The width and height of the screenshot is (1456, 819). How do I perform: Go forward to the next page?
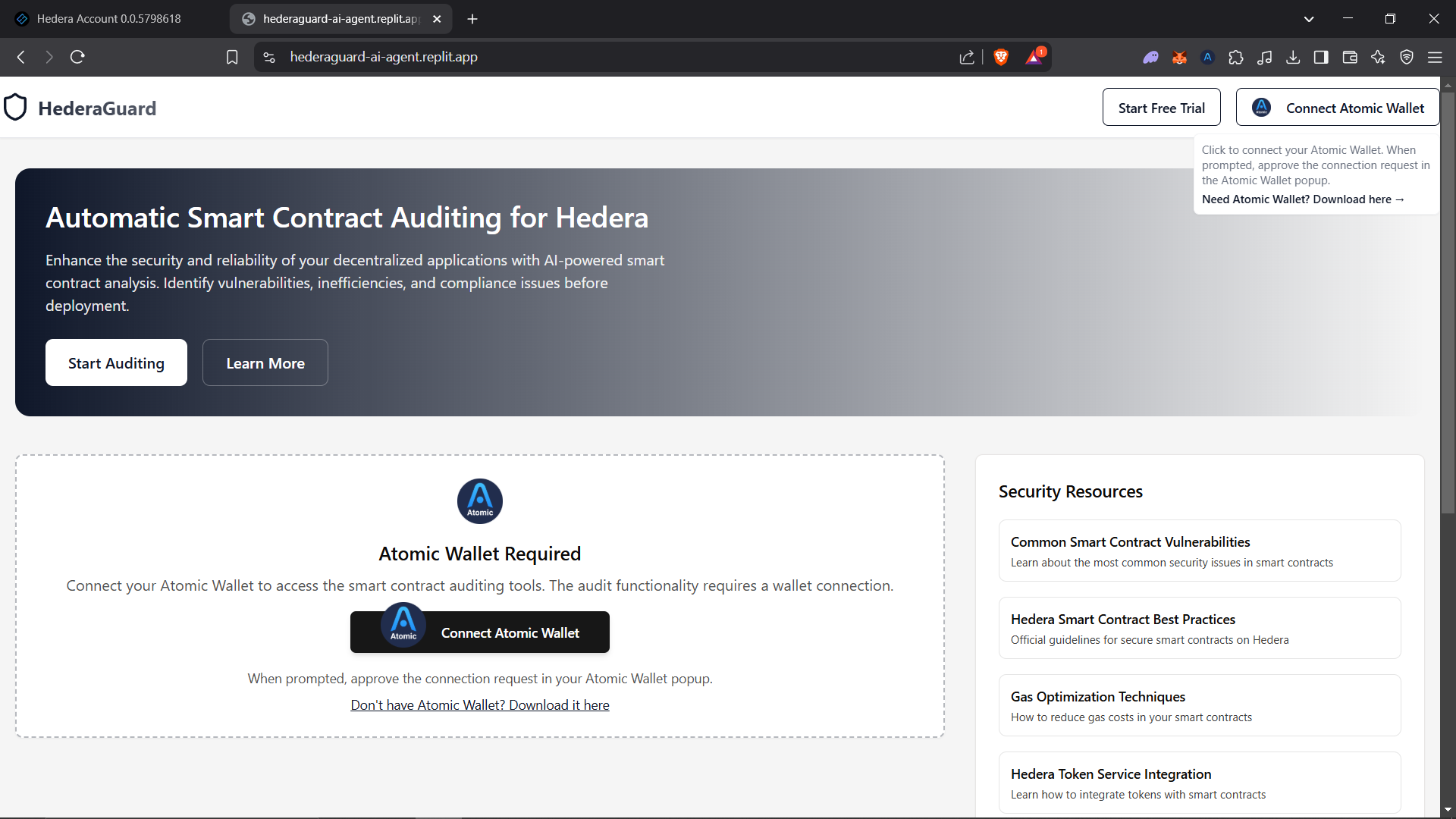(x=49, y=57)
